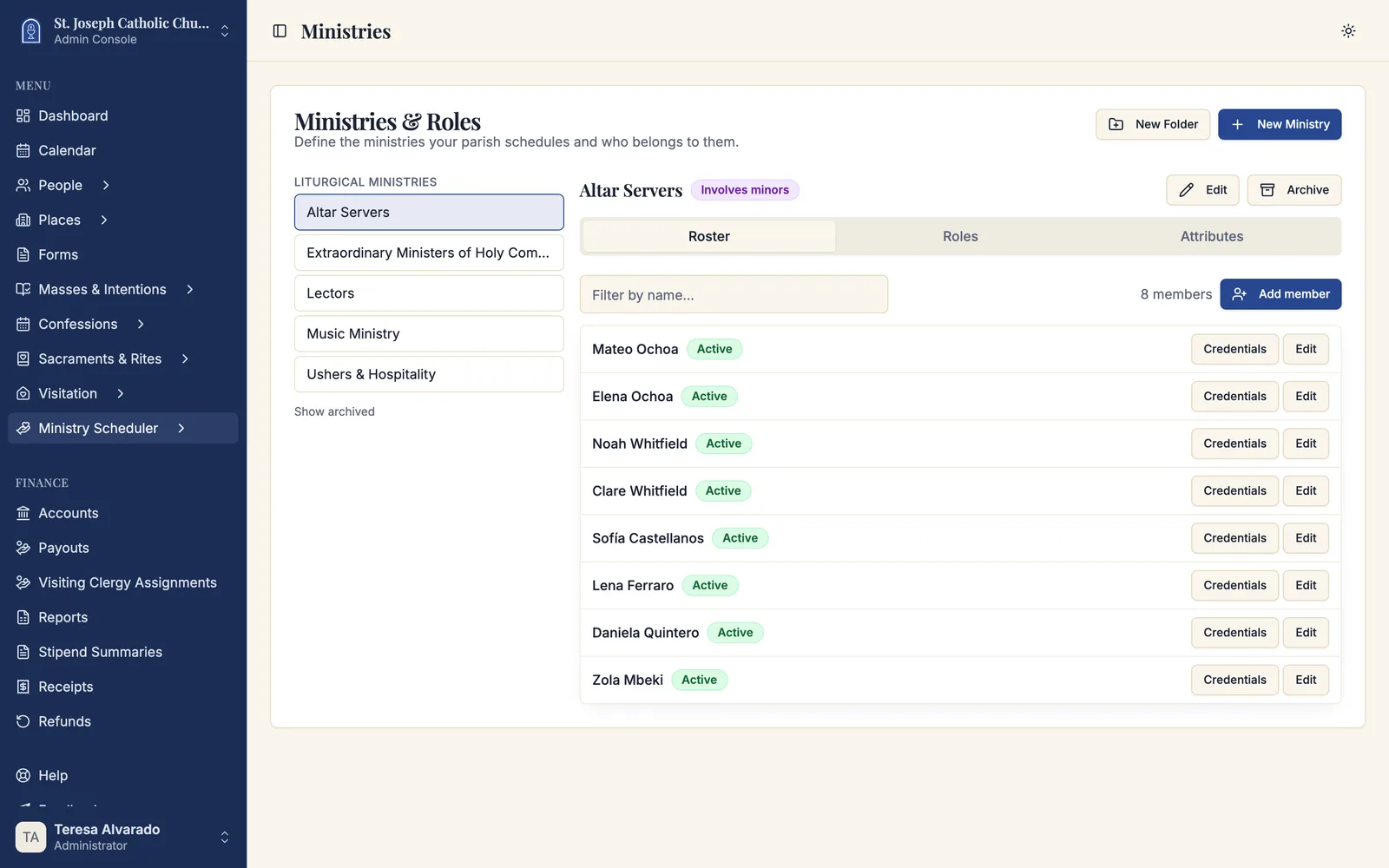This screenshot has height=868, width=1389.
Task: Click the Show archived link
Action: (x=334, y=412)
